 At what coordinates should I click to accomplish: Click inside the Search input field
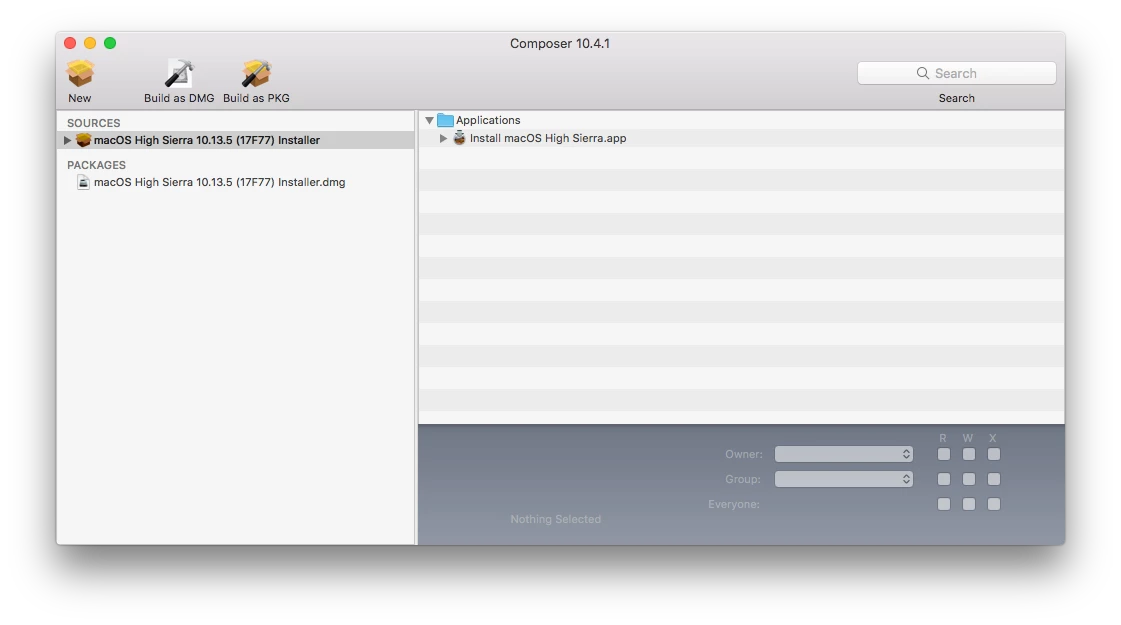(957, 73)
